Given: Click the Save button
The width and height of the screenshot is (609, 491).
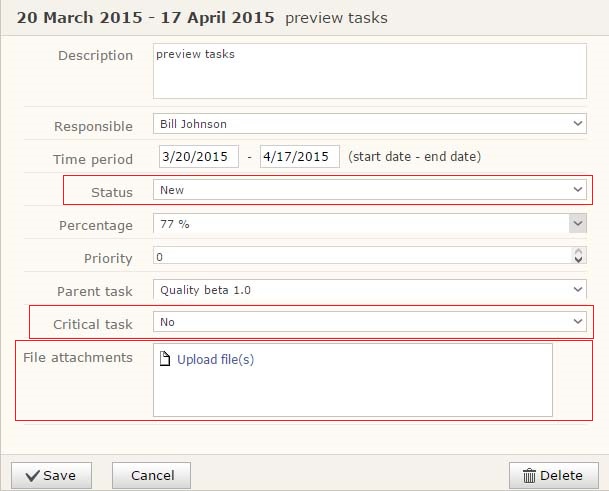Looking at the screenshot, I should pos(50,475).
